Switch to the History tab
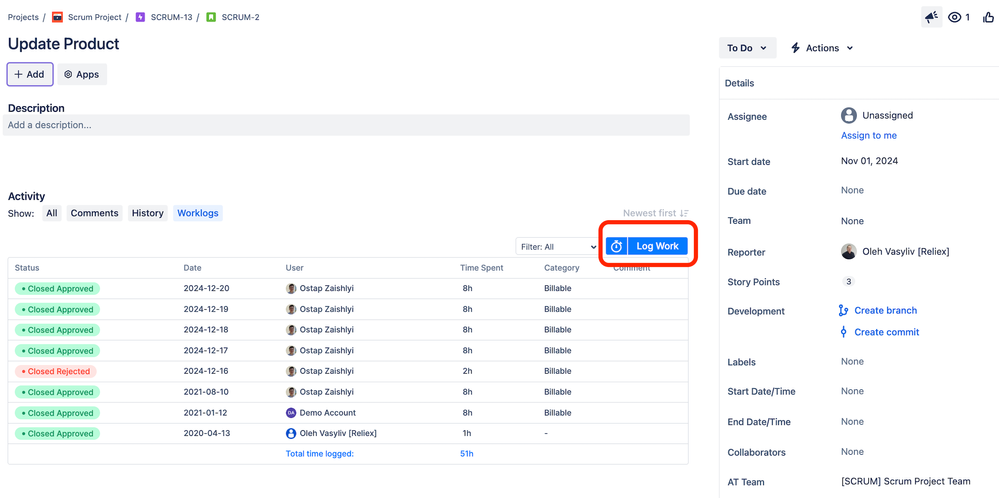 (x=148, y=213)
